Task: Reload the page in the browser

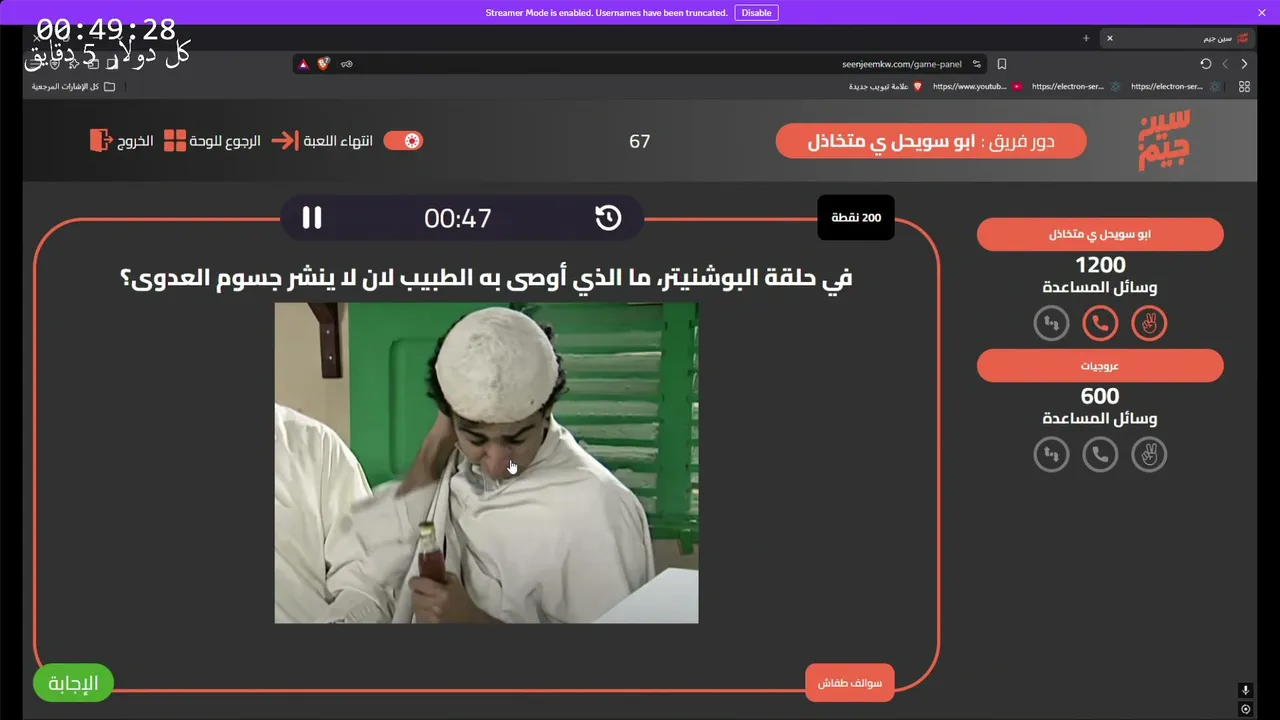Action: point(1206,64)
